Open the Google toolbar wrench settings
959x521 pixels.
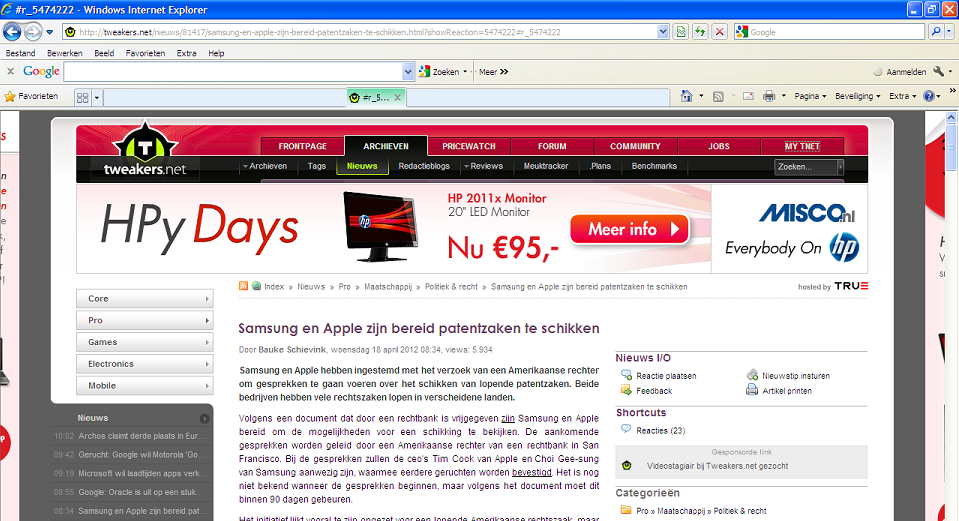pyautogui.click(x=939, y=72)
